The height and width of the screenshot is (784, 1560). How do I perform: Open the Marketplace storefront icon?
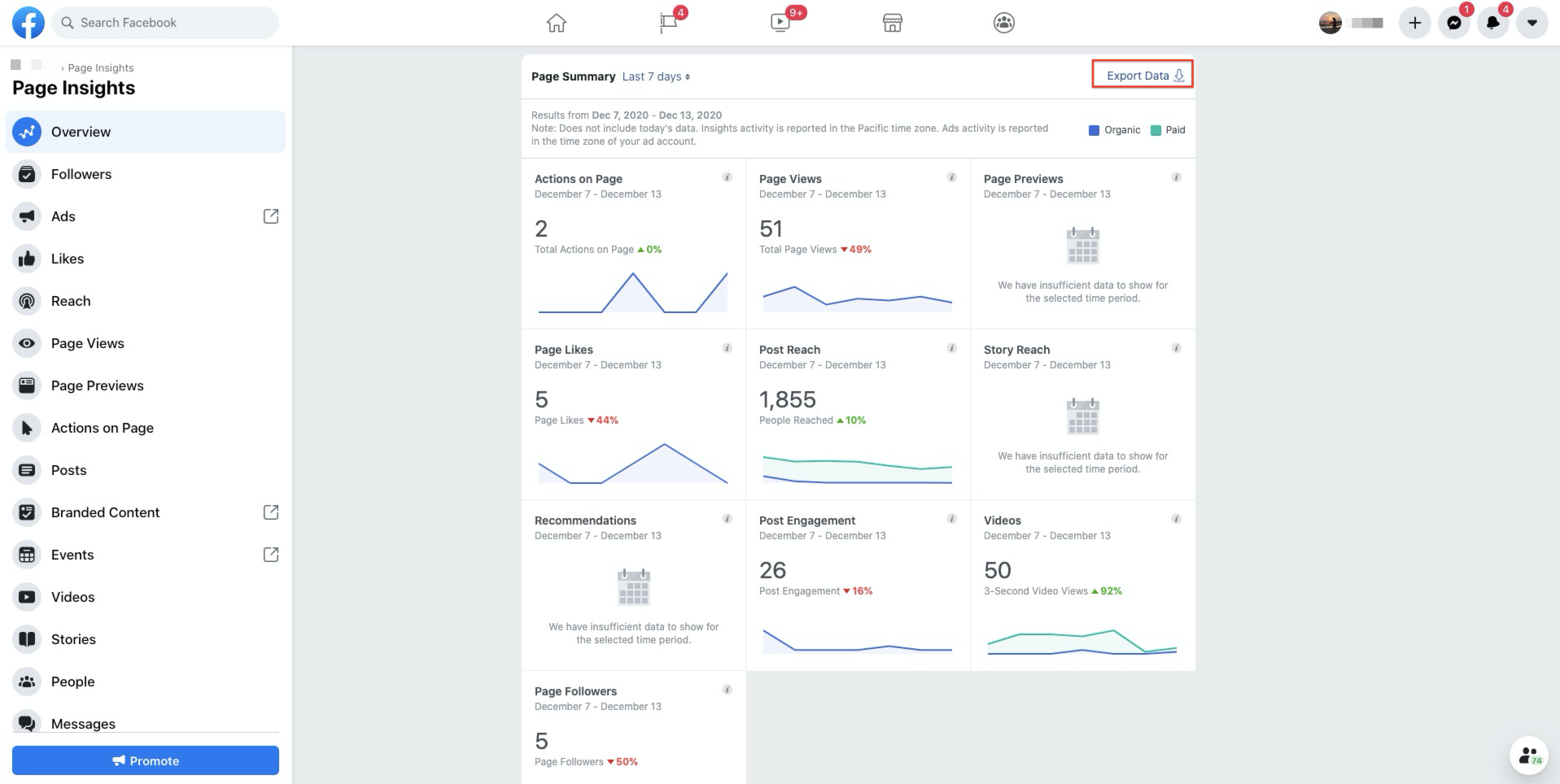pos(893,23)
